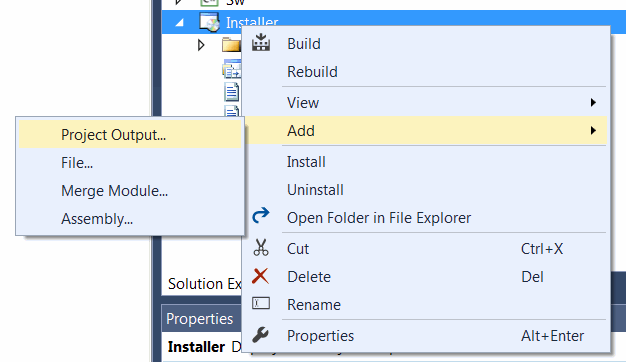Click the Installer setup project icon
Screen dimensions: 626x362
[x=210, y=22]
